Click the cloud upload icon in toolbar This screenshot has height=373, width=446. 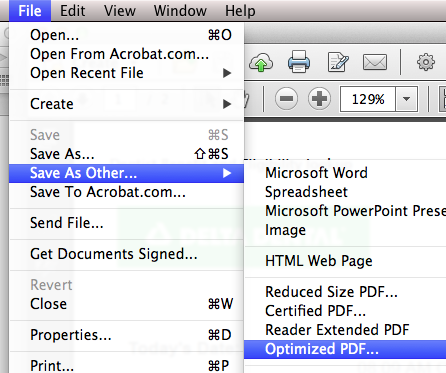click(261, 62)
